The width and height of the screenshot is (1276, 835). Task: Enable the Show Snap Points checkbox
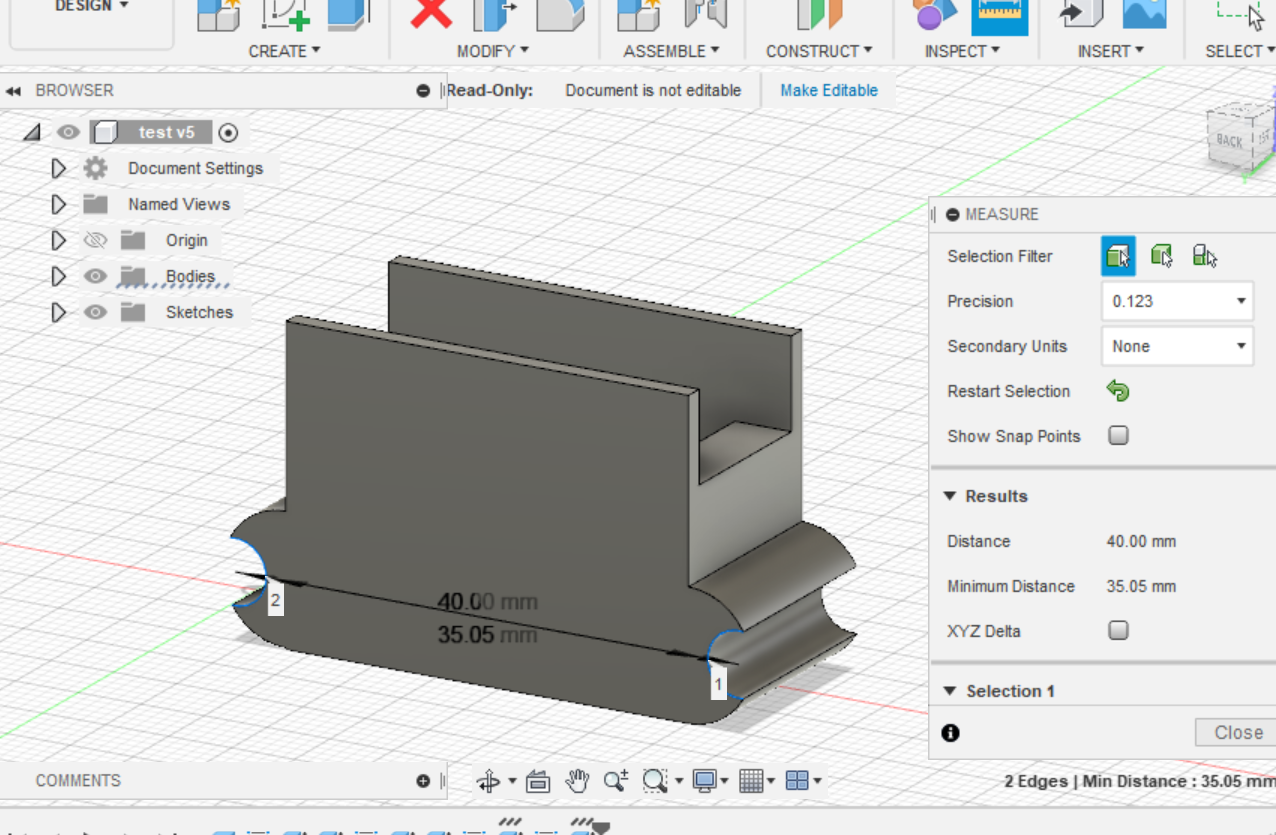click(1118, 436)
